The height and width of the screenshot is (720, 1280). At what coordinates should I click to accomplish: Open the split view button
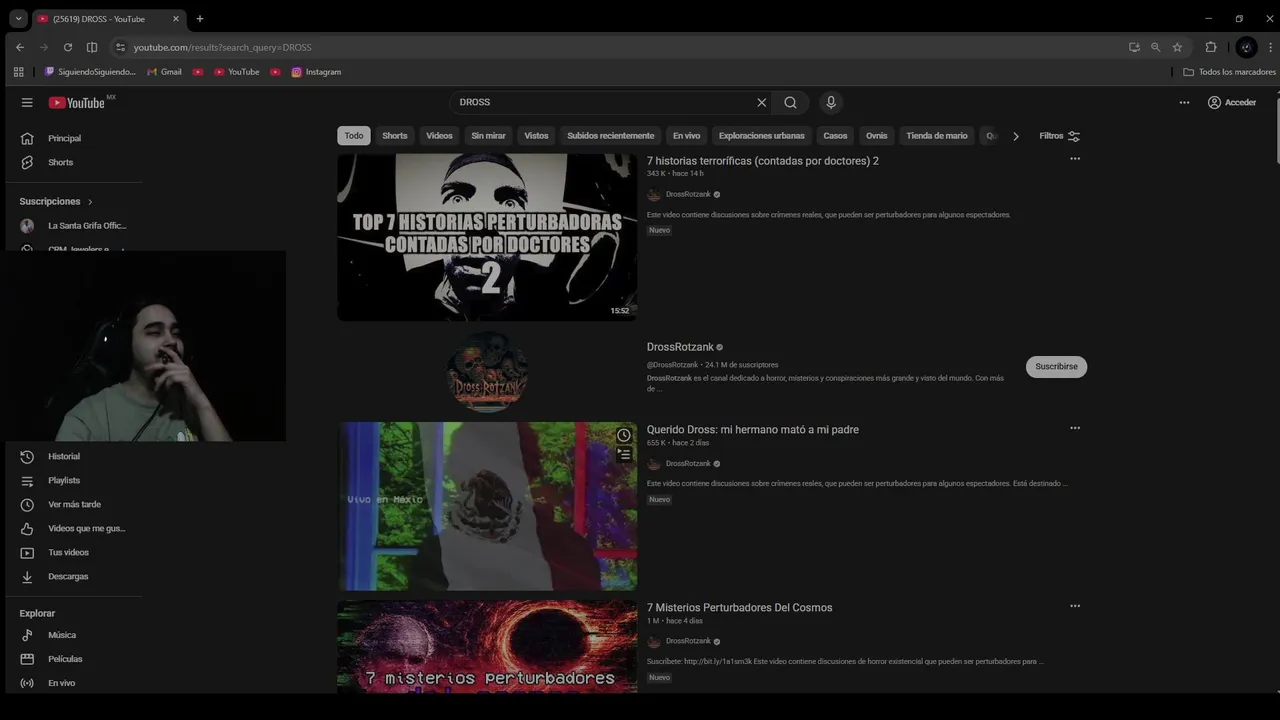tap(92, 47)
